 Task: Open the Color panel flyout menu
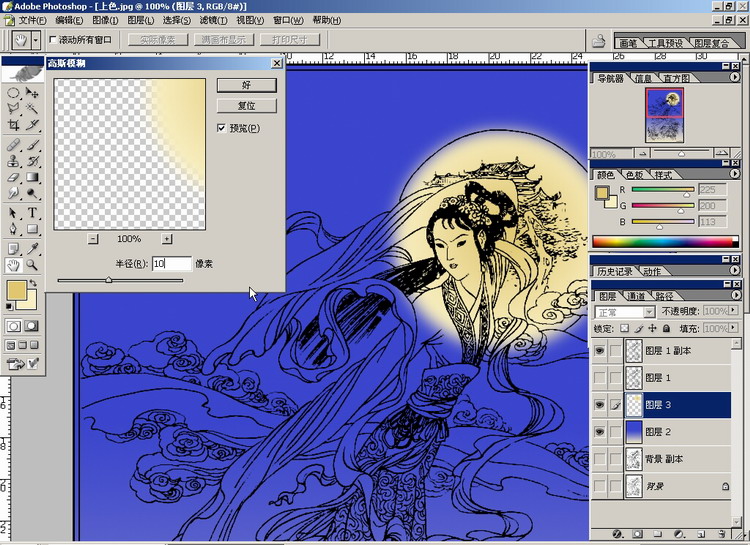coord(735,174)
